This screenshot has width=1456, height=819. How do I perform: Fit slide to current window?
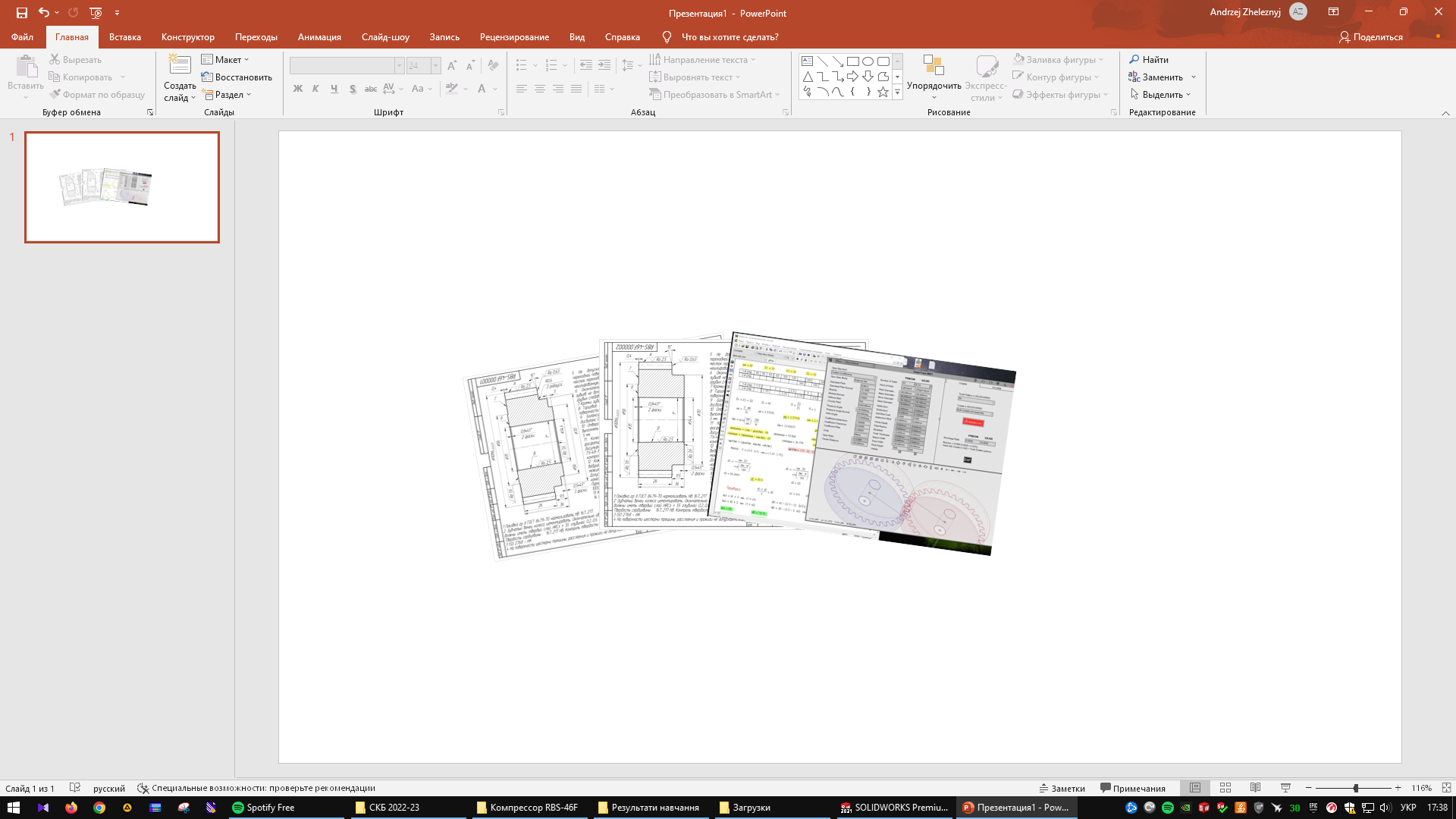[1446, 788]
